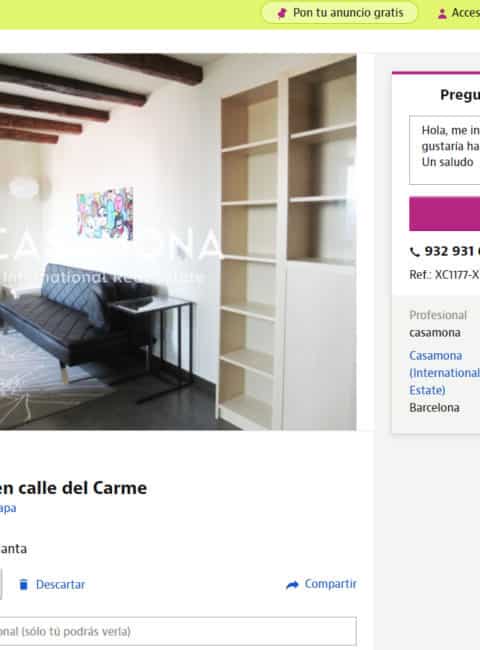Click the magenta contact submit button

pyautogui.click(x=444, y=213)
